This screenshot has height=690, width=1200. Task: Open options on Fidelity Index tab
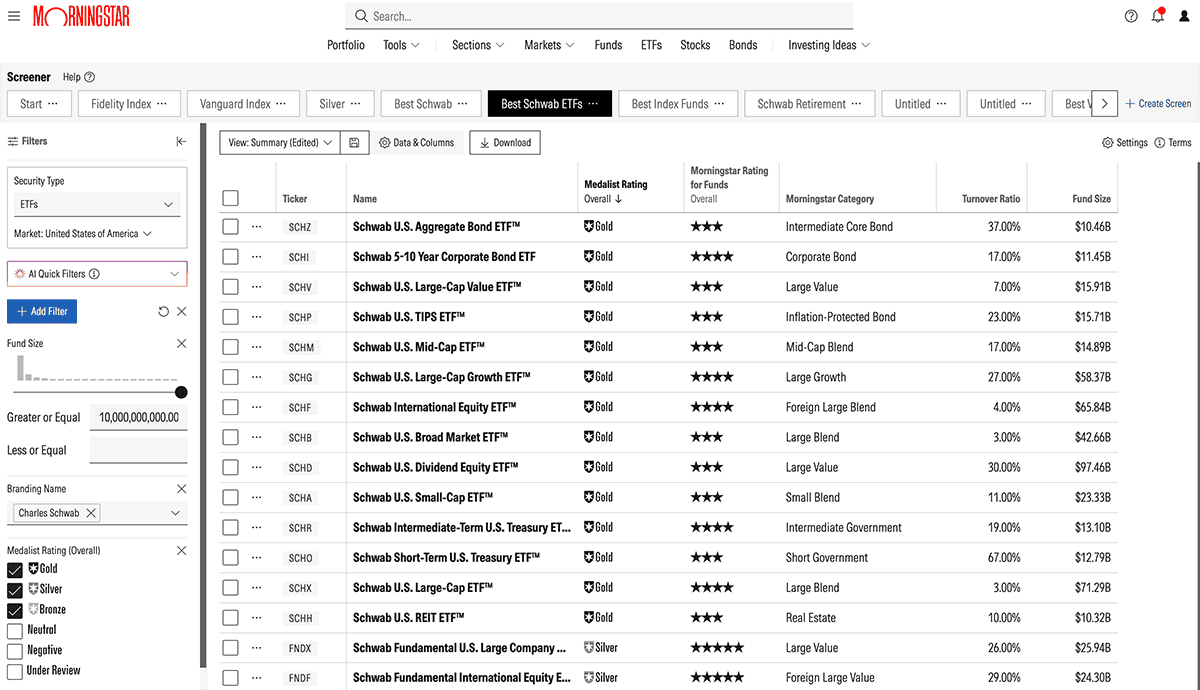(x=163, y=104)
